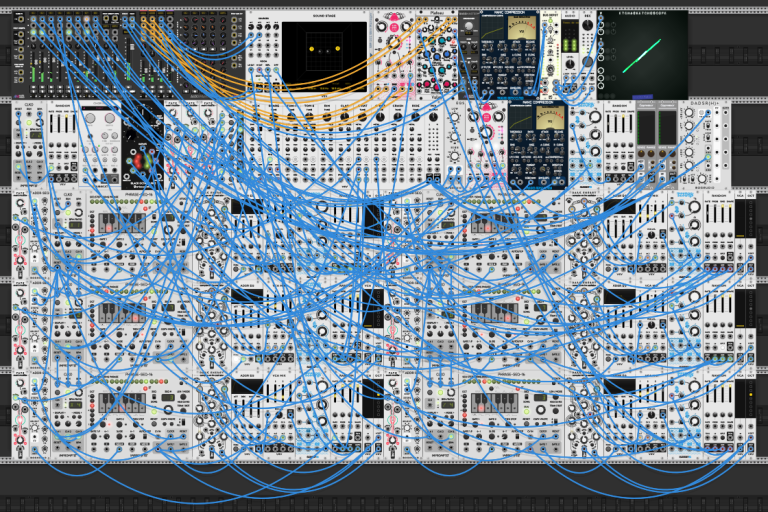Click pink round button left of second-row Manic Compression
The height and width of the screenshot is (512, 768).
(486, 118)
